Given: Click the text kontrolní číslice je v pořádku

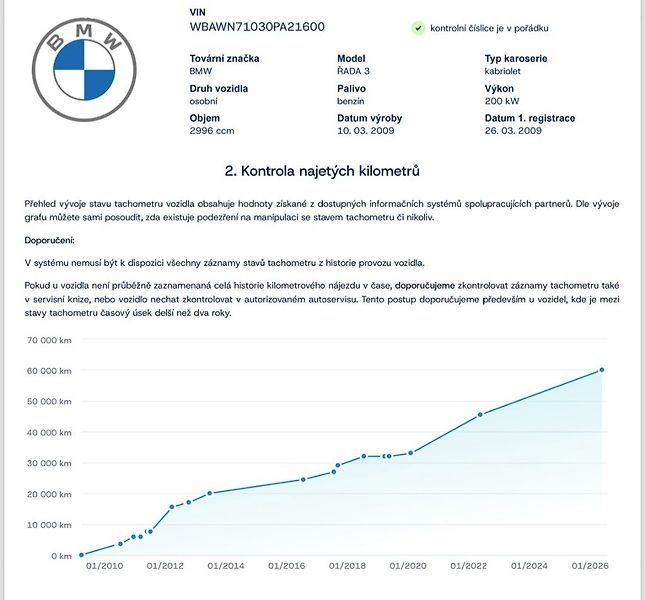Looking at the screenshot, I should coord(489,28).
